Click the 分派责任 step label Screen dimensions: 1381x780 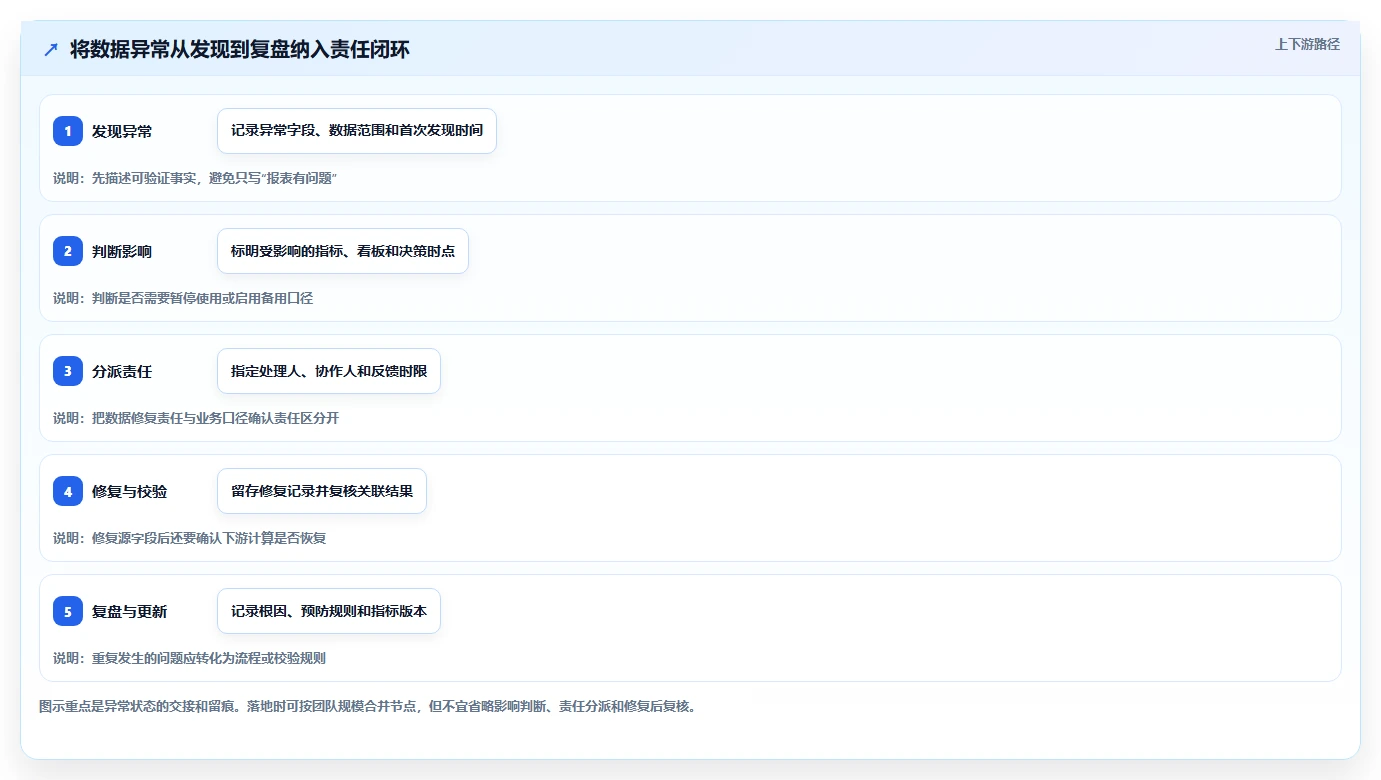point(122,371)
